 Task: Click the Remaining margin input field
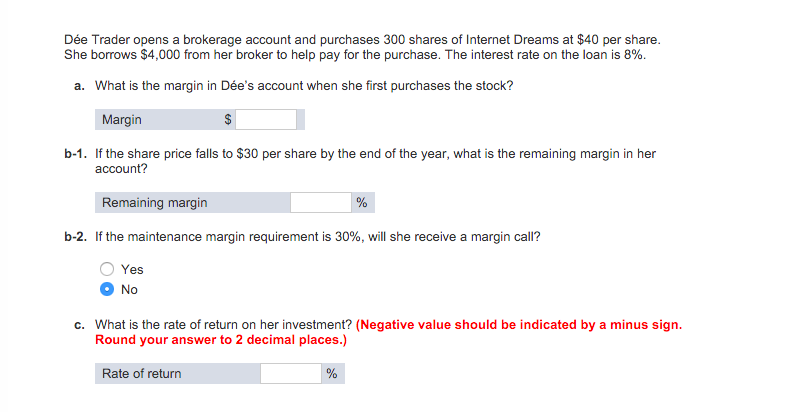[x=321, y=203]
